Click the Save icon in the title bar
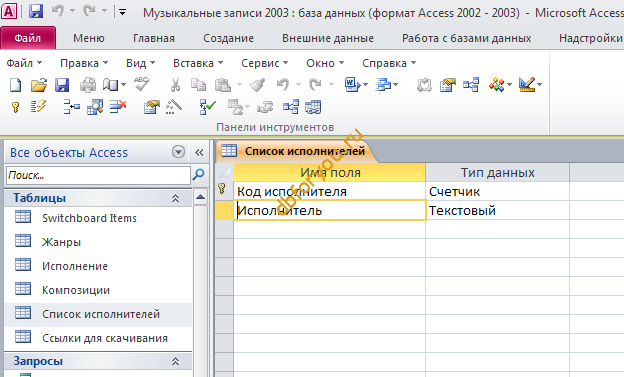Viewport: 624px width, 377px height. tap(36, 11)
